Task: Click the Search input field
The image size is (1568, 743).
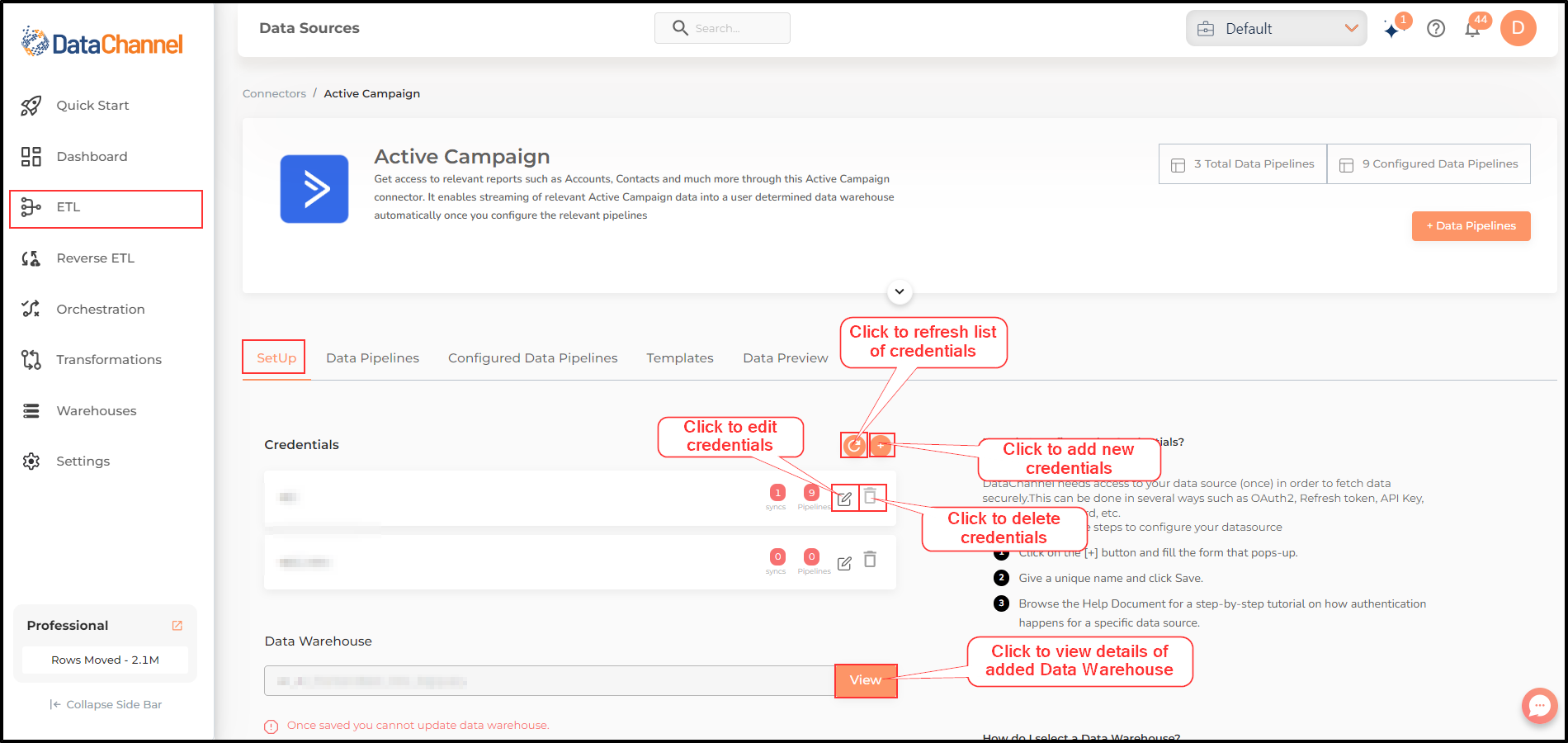Action: click(722, 28)
